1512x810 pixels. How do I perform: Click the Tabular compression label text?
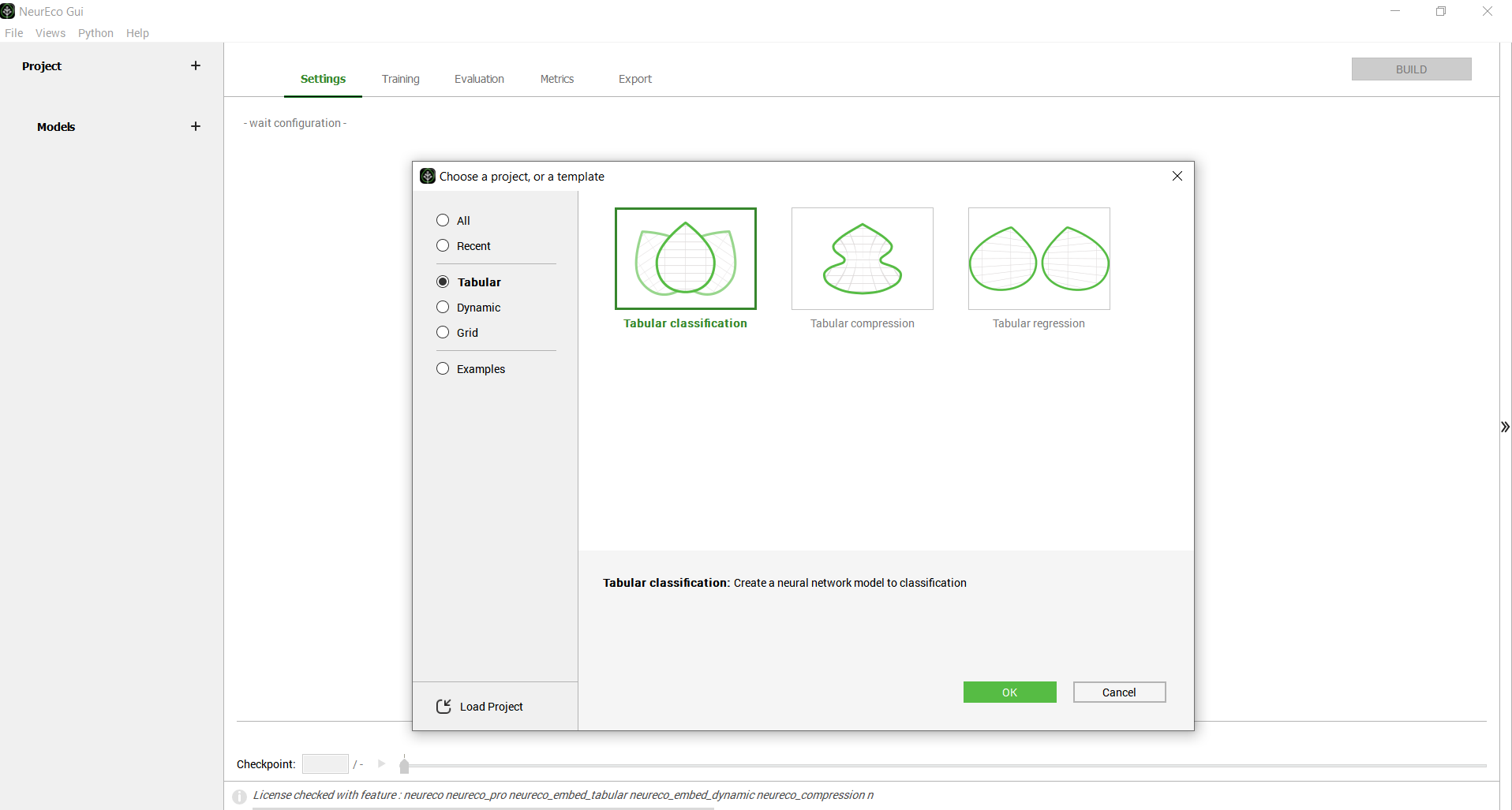[863, 323]
